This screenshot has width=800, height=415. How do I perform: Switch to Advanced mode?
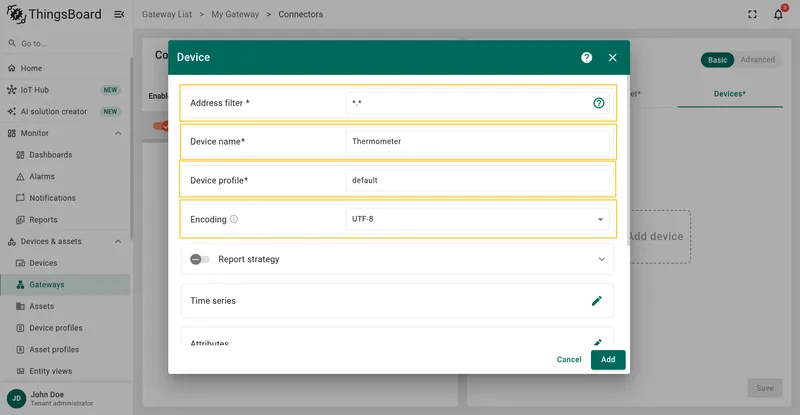pos(758,60)
